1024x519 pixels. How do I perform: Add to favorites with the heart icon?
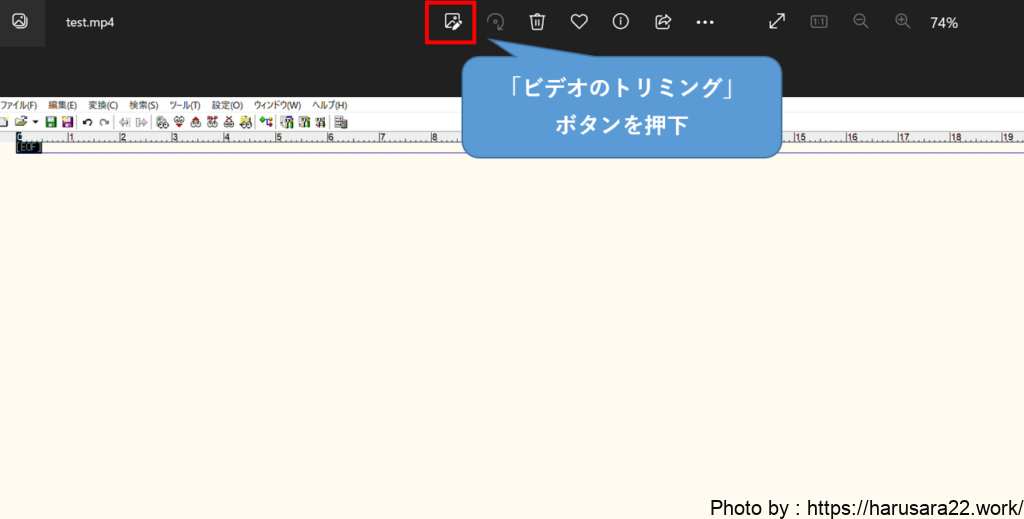click(579, 22)
